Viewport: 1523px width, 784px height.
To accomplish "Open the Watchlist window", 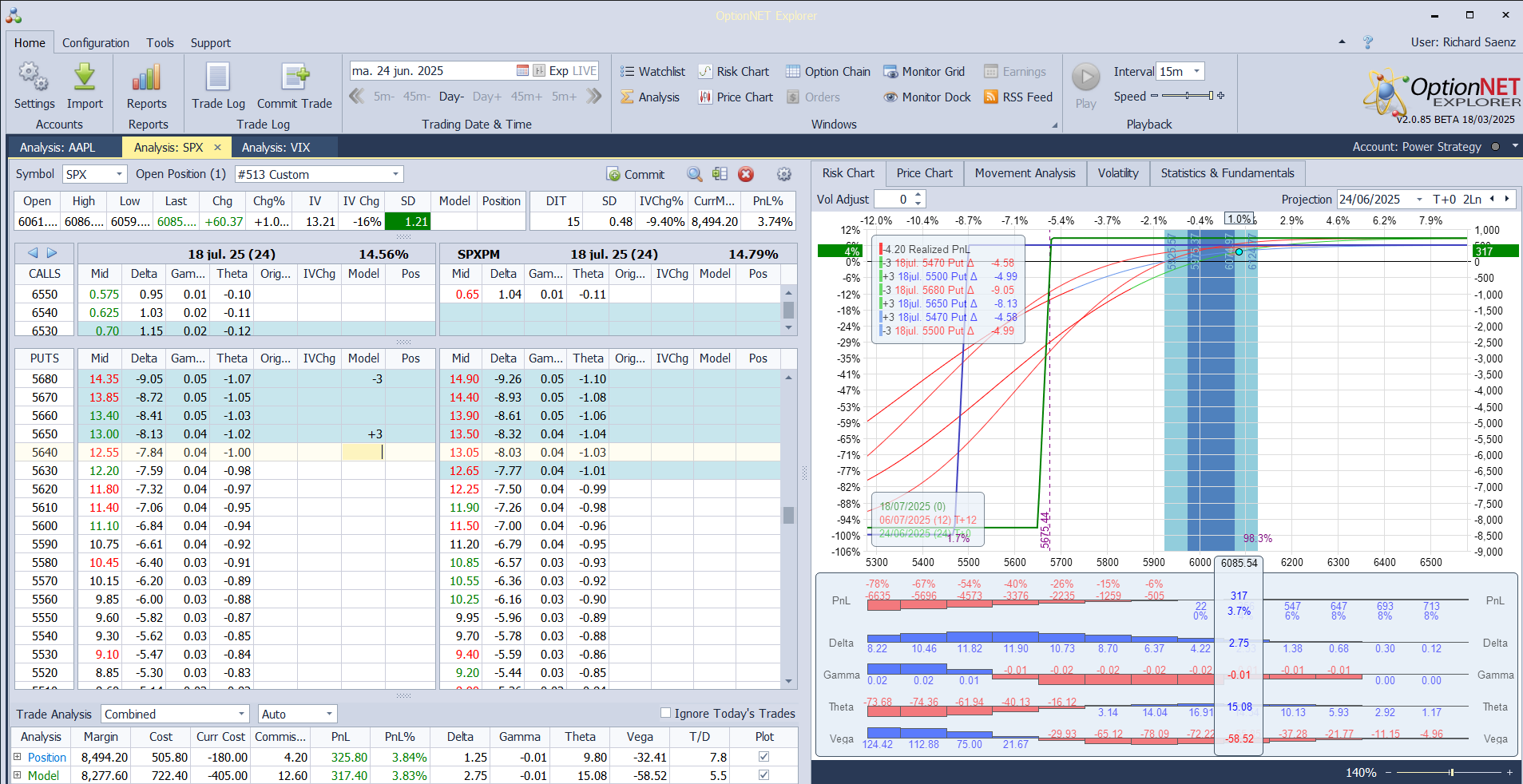I will 652,71.
